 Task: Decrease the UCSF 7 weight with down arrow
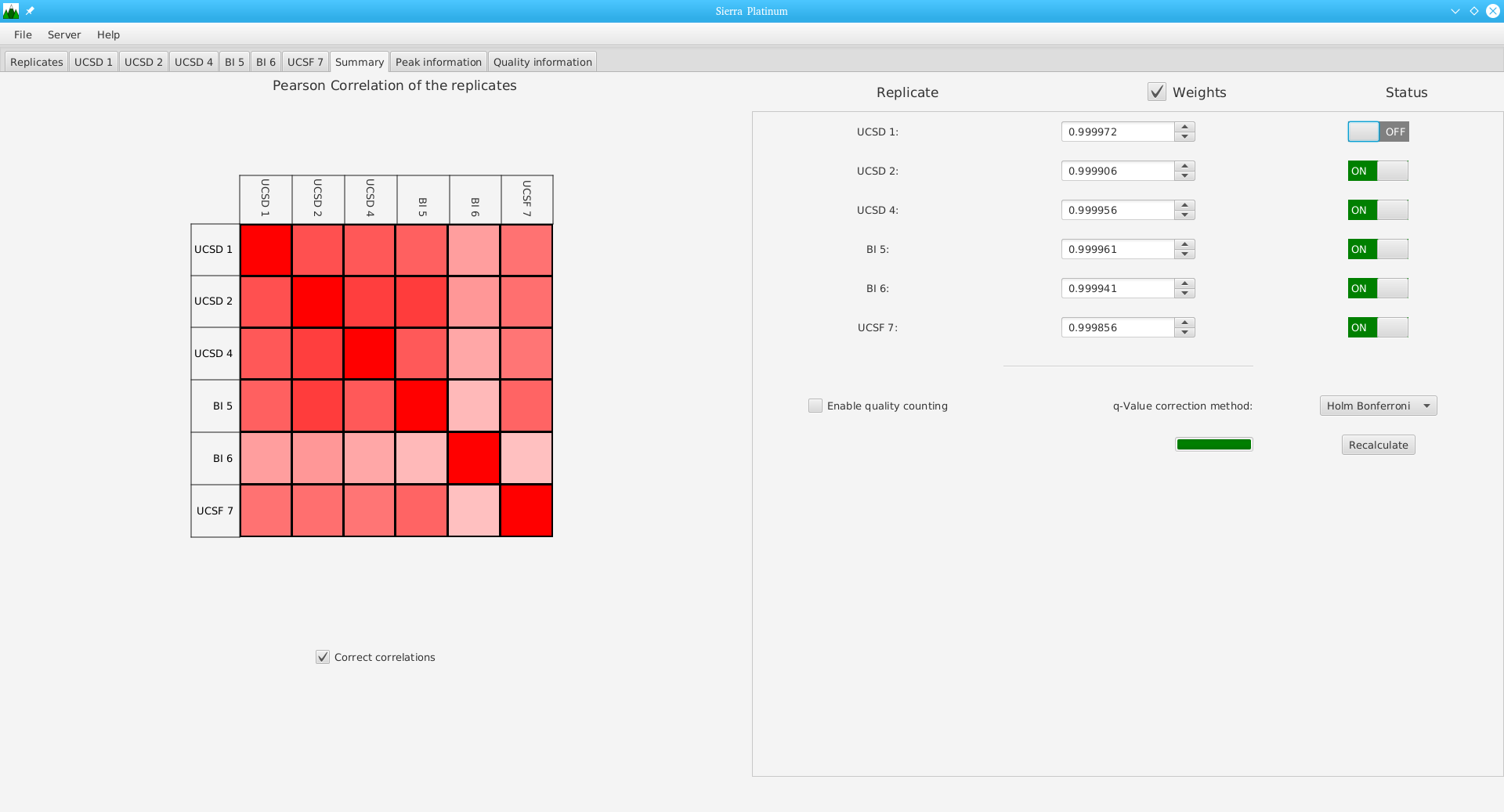click(x=1185, y=332)
